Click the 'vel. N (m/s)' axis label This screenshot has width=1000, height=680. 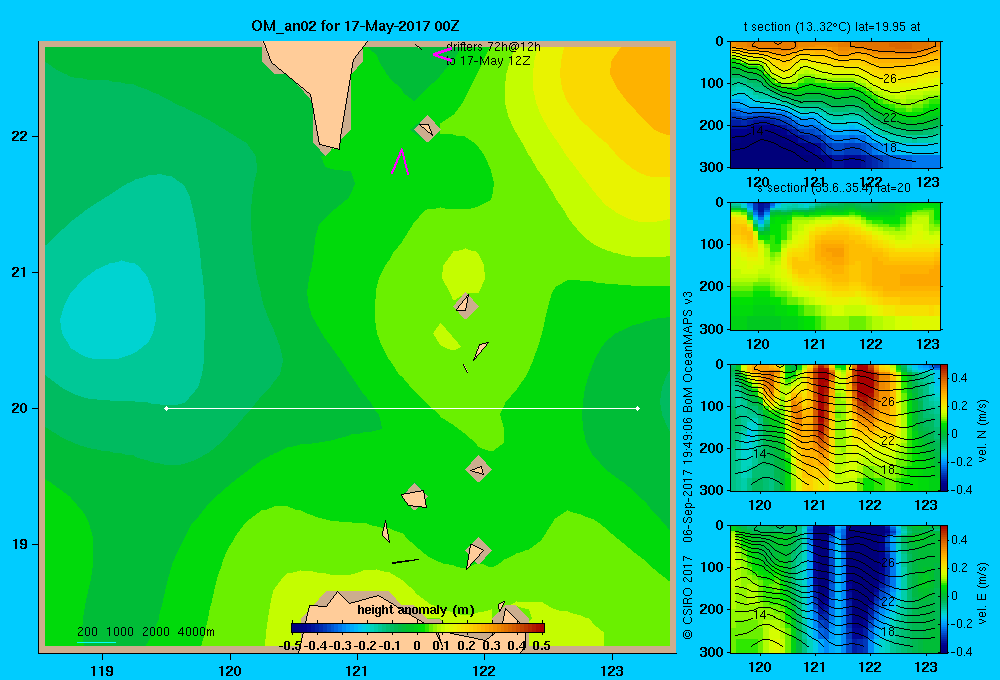click(x=982, y=431)
